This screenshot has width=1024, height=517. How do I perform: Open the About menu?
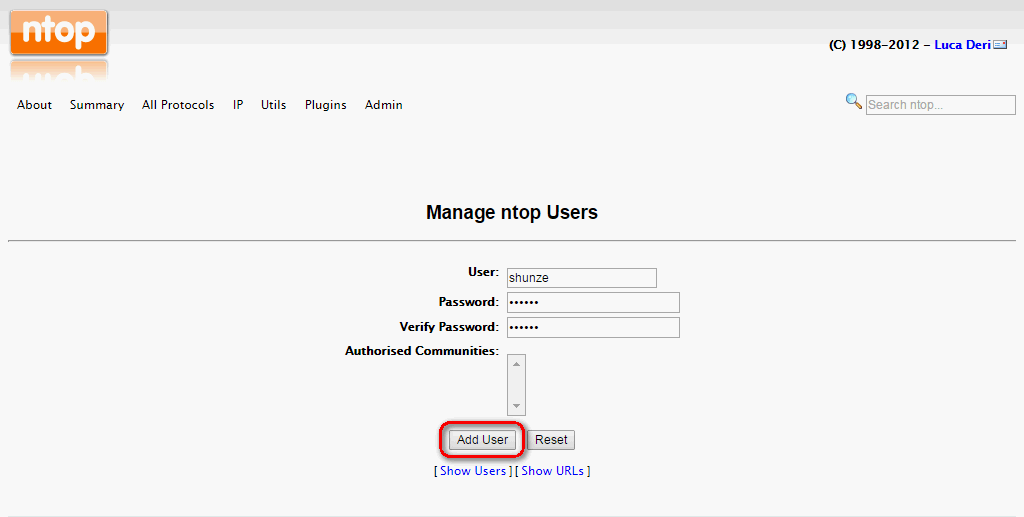[35, 105]
